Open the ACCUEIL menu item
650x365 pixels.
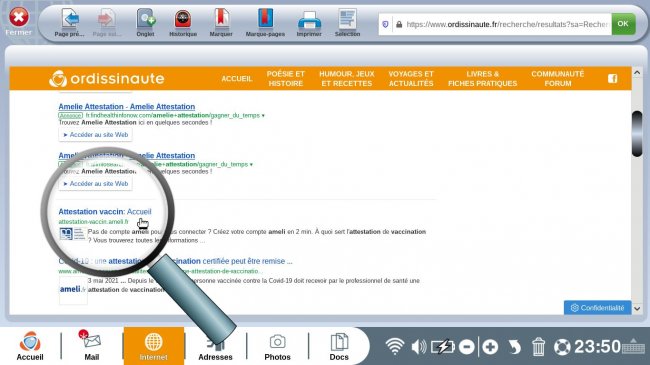click(x=237, y=78)
